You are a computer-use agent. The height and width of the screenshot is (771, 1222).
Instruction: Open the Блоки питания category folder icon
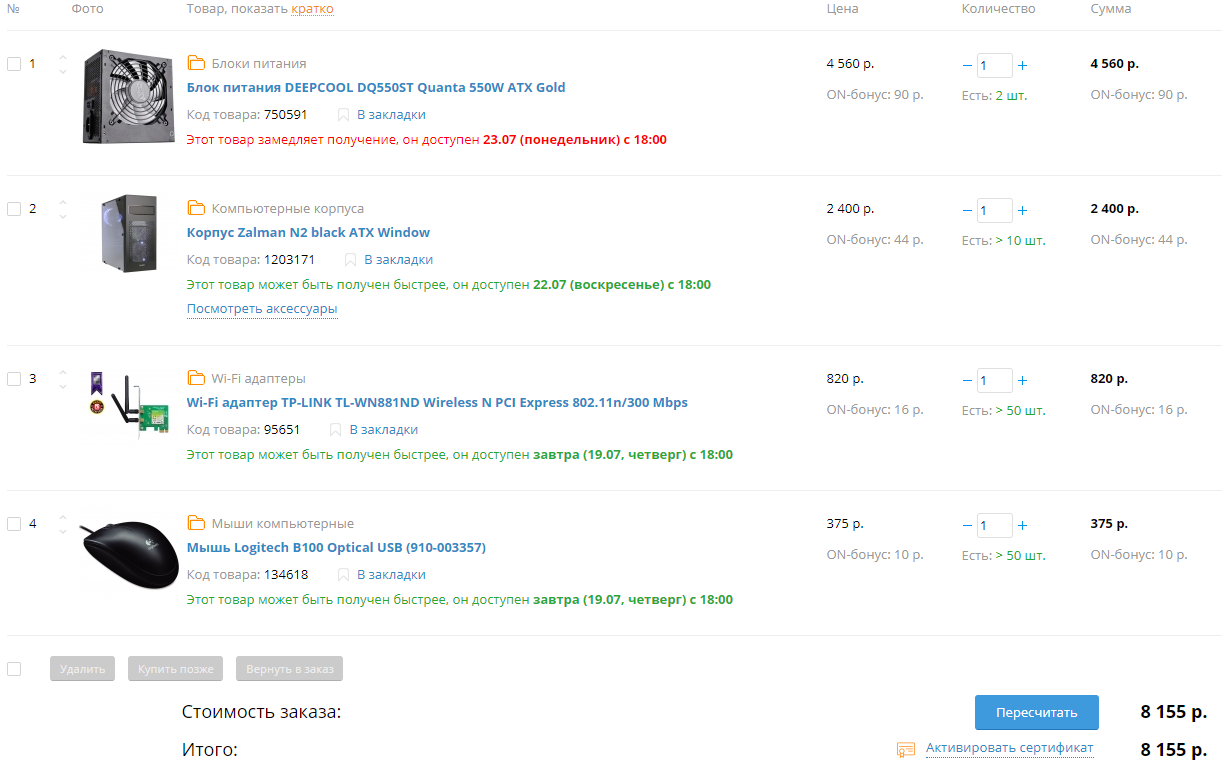pos(196,63)
